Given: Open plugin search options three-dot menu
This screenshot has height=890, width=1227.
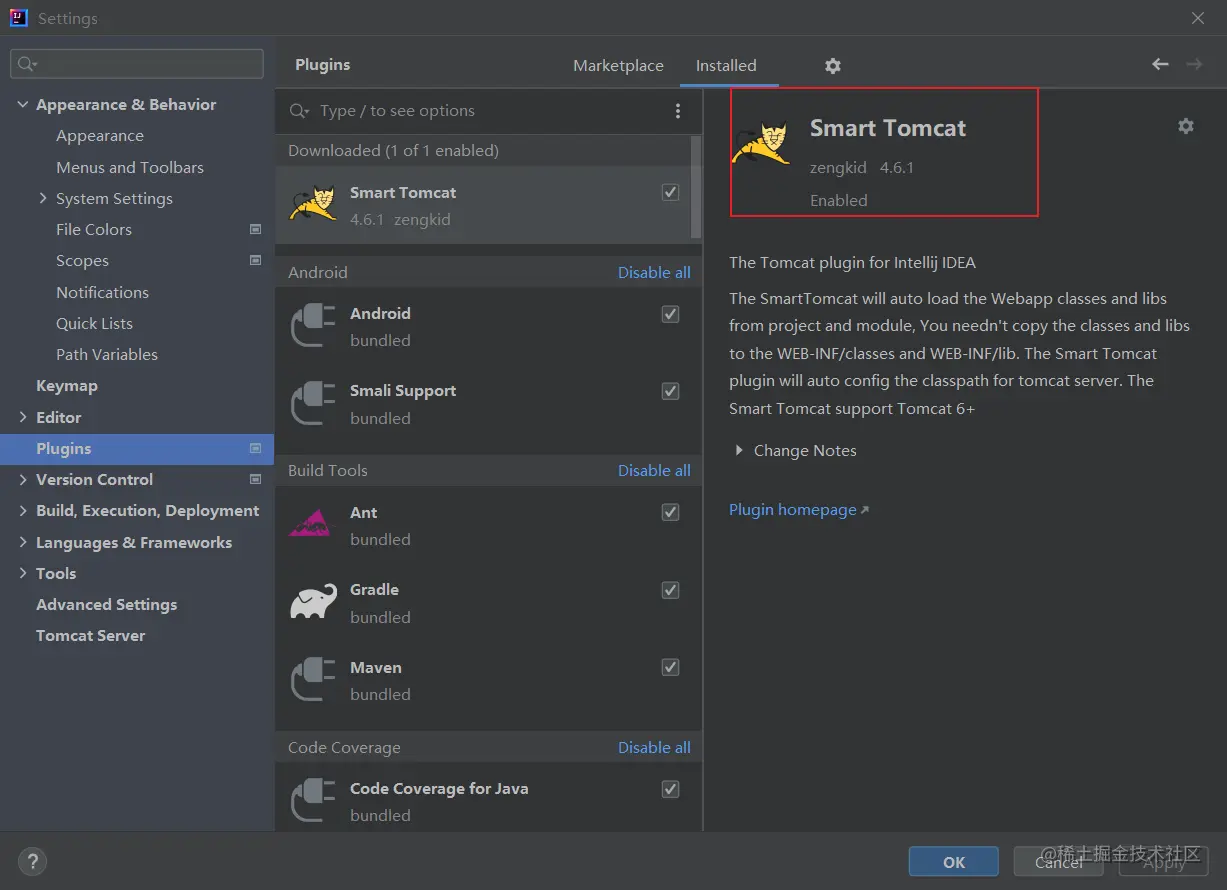Looking at the screenshot, I should click(x=678, y=111).
